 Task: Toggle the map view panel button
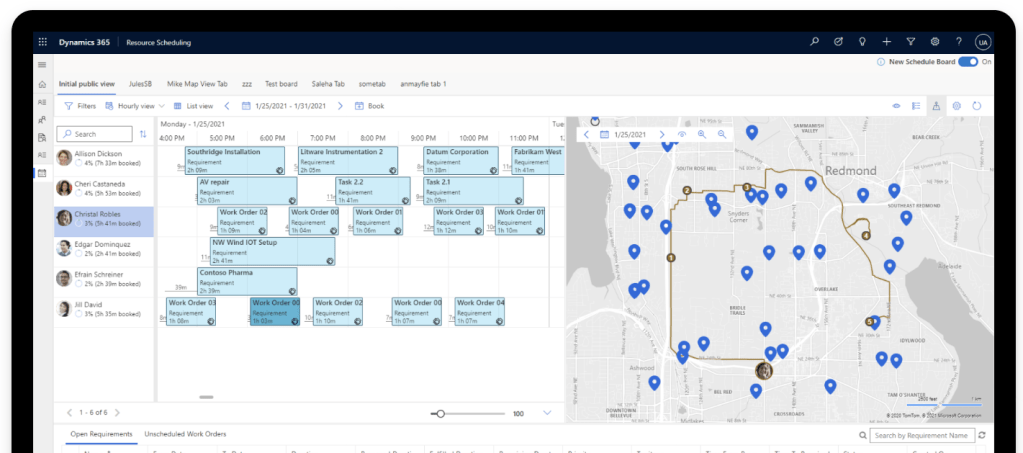click(936, 105)
